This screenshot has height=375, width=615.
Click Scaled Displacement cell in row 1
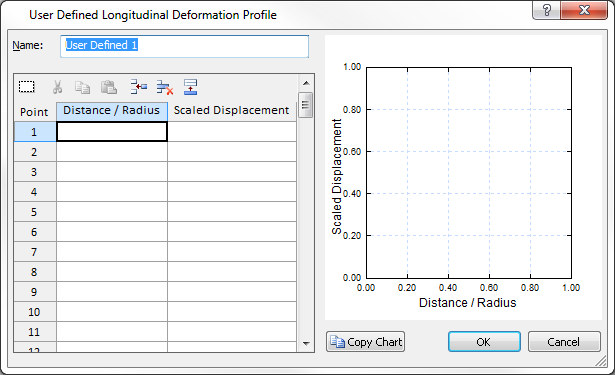[x=232, y=132]
